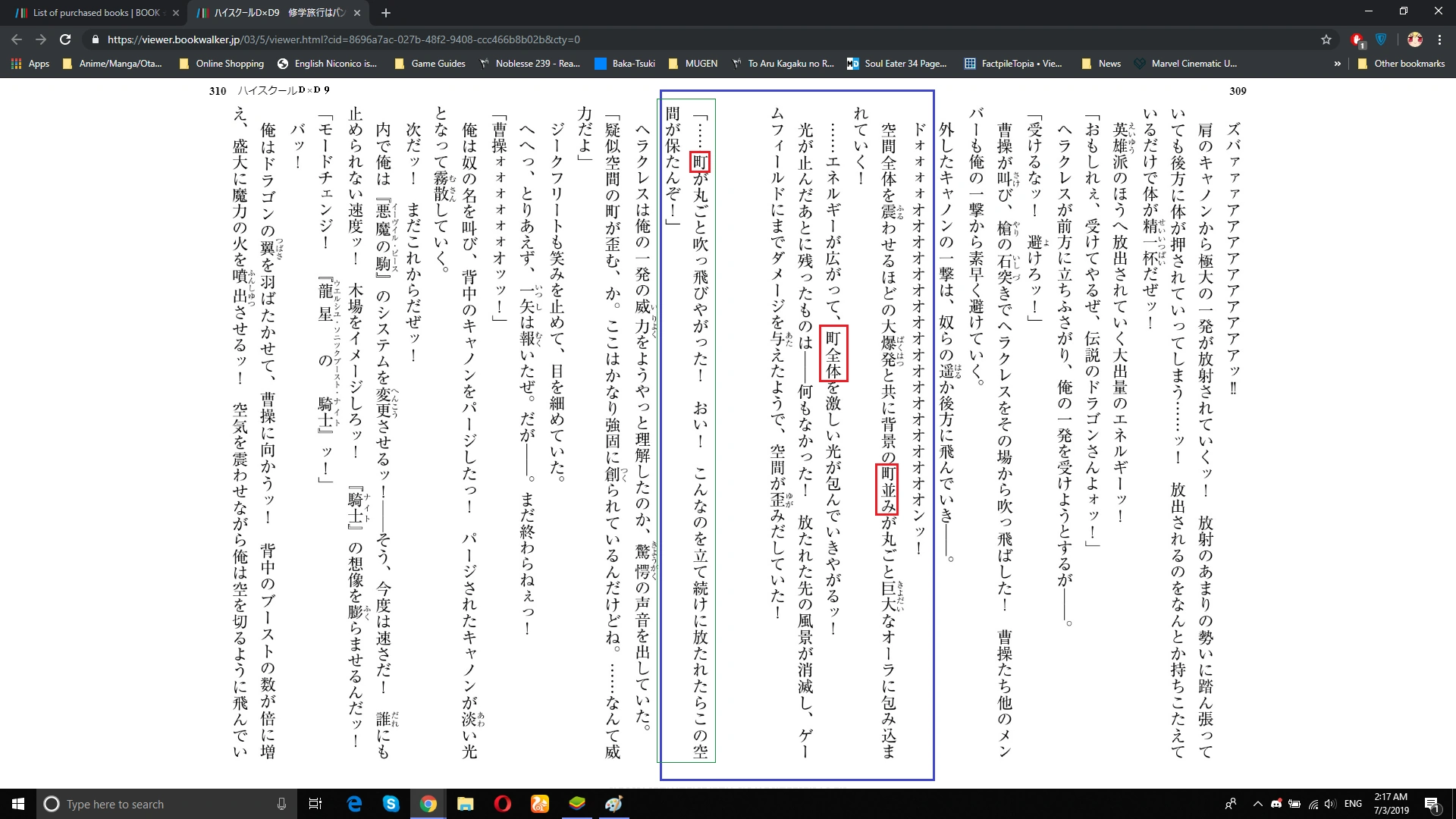Launch Microsoft Edge from the taskbar
The height and width of the screenshot is (819, 1456).
[354, 804]
